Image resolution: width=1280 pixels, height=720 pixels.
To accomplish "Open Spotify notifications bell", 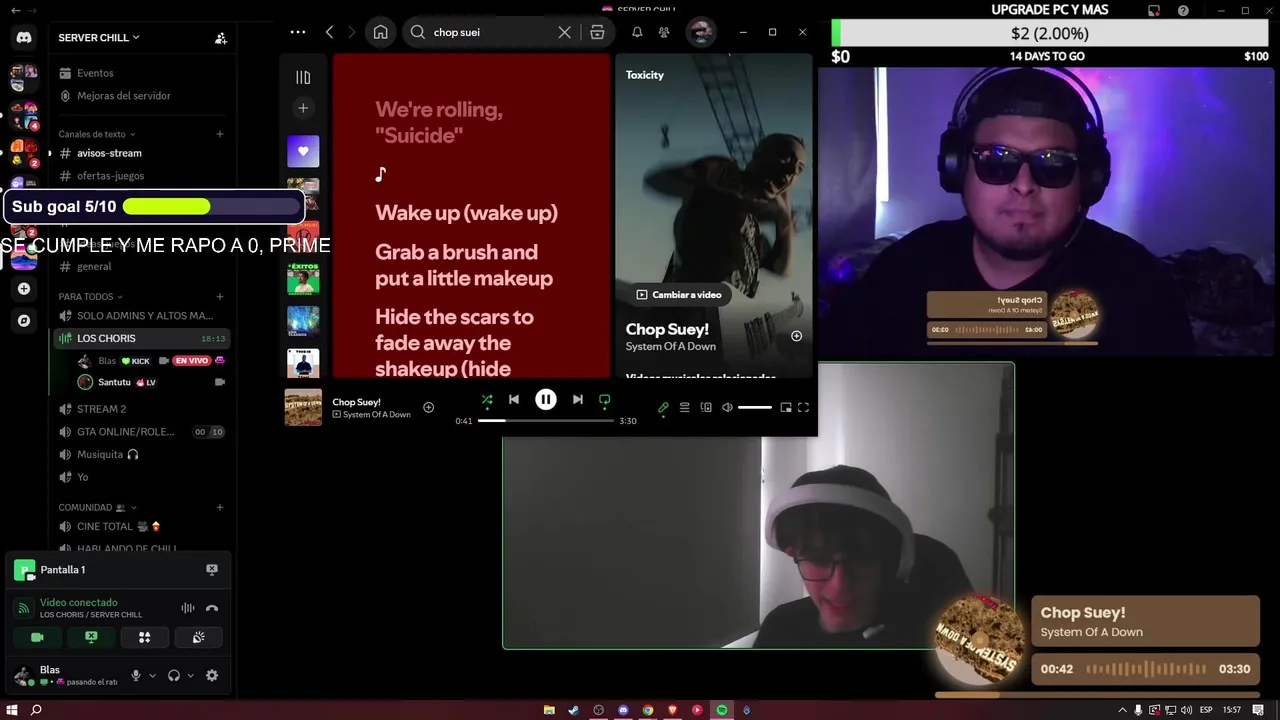I will click(x=637, y=32).
